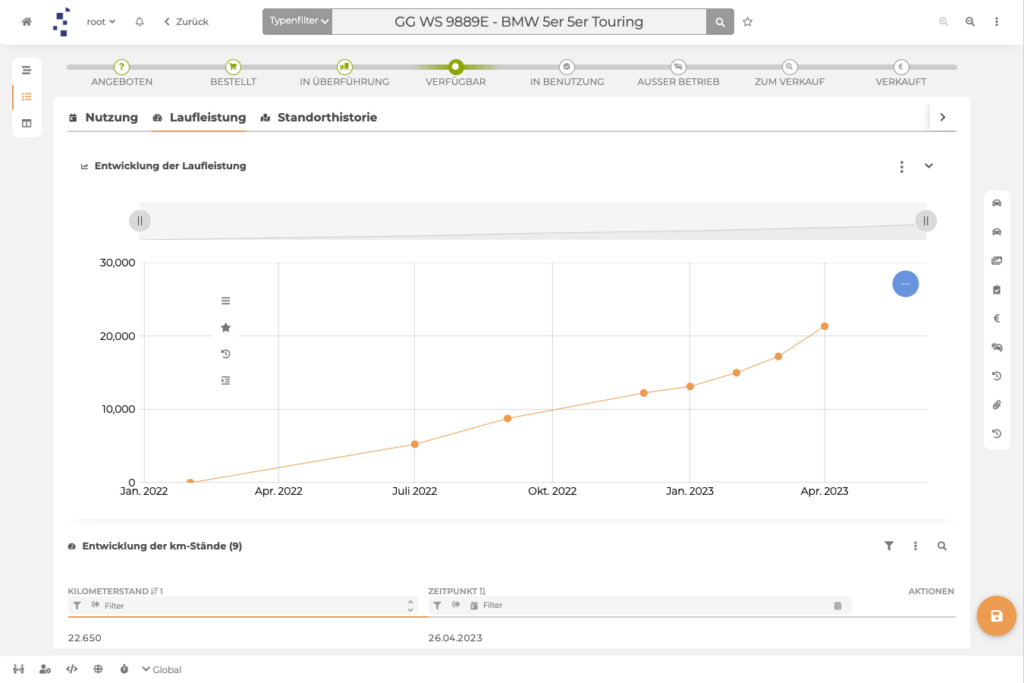Click the top car icon in right sidebar
Viewport: 1024px width, 683px height.
[997, 203]
